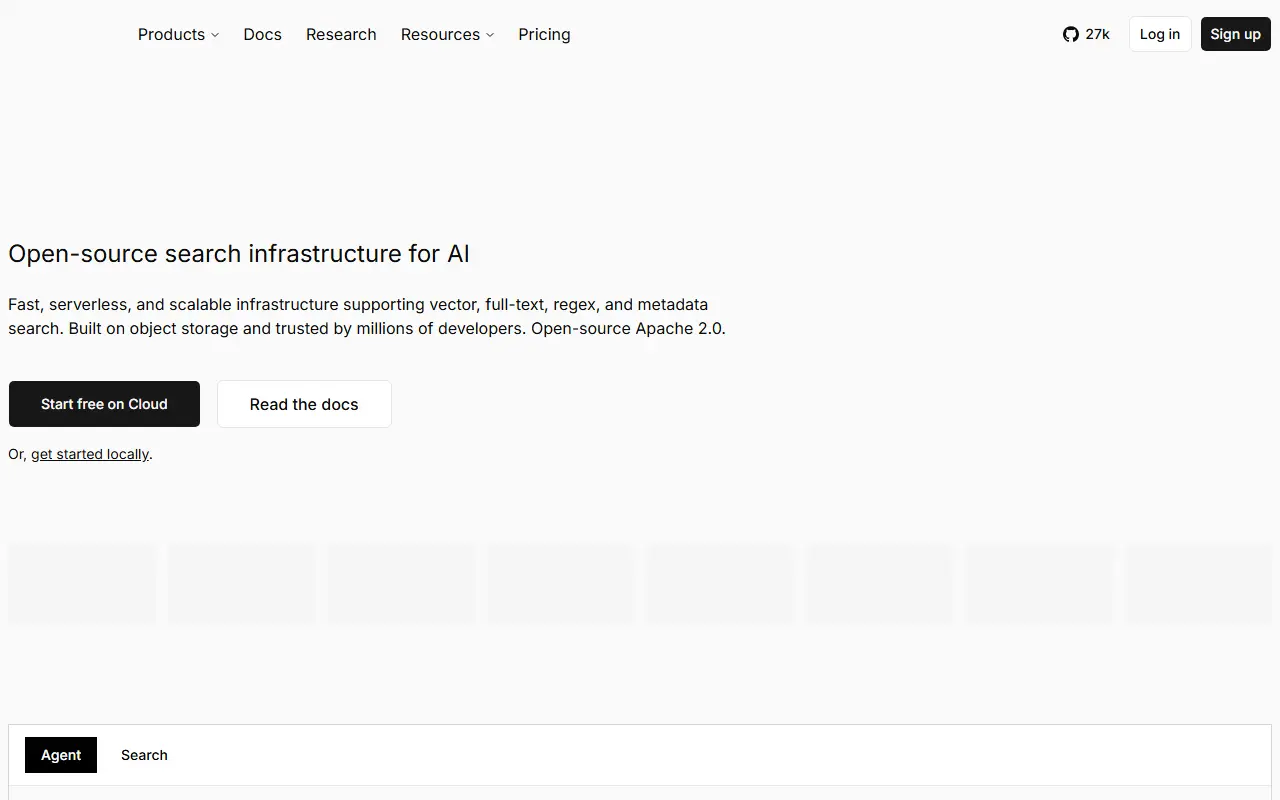Switch to the Search tab

[144, 755]
